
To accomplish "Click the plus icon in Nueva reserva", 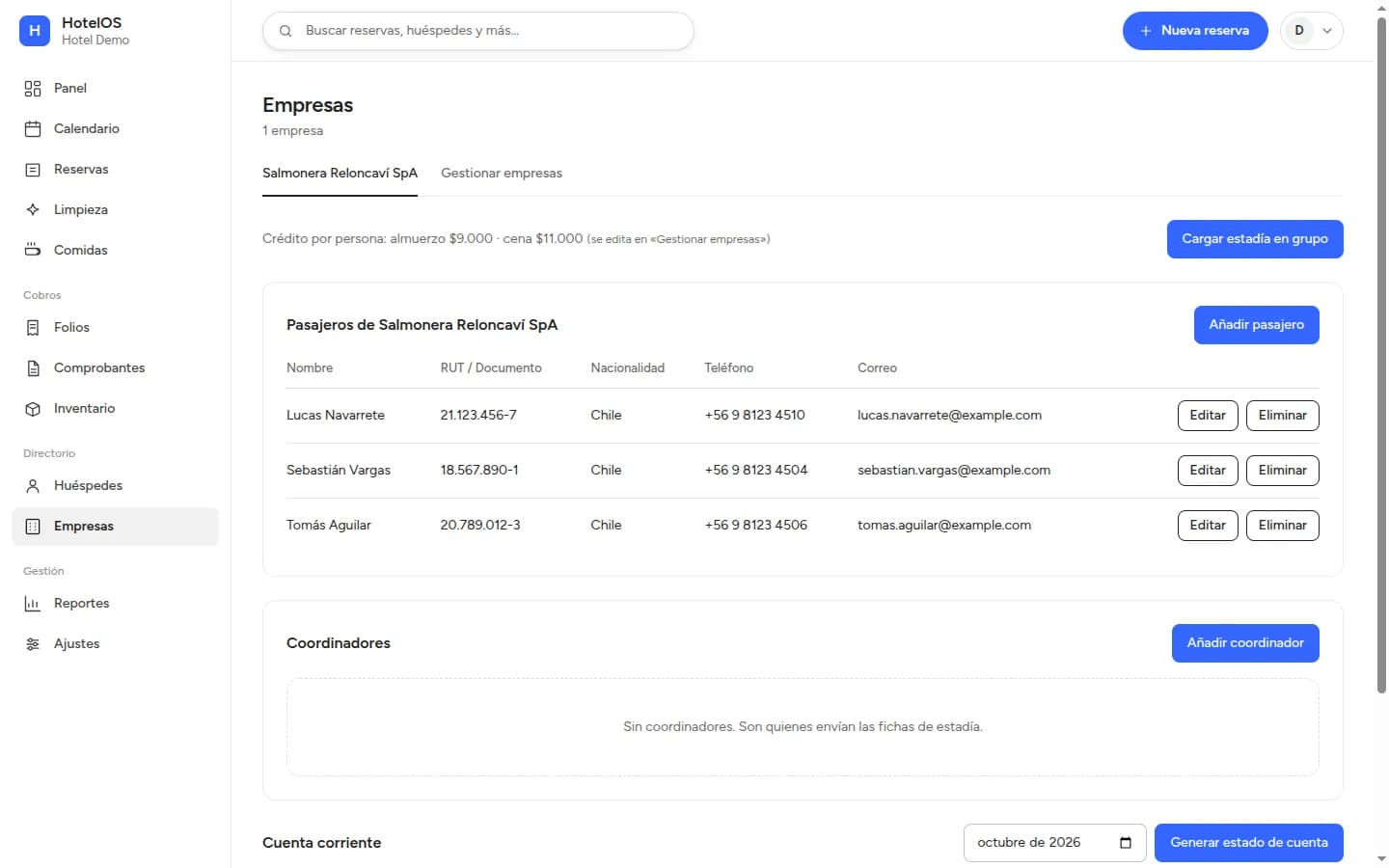I will pos(1146,31).
